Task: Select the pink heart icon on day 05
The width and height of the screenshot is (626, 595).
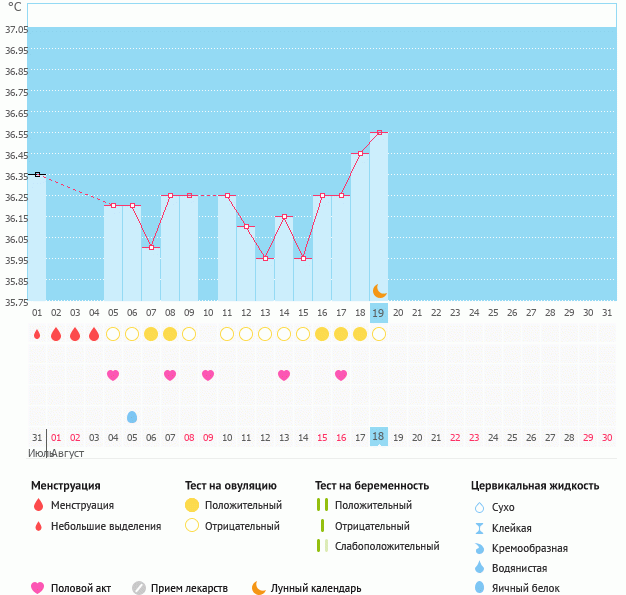Action: coord(113,375)
